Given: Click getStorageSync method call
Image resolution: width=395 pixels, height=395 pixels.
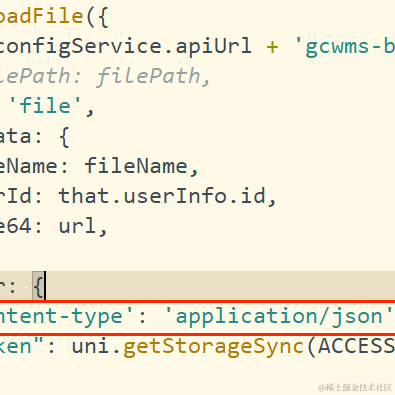Looking at the screenshot, I should click(213, 347).
